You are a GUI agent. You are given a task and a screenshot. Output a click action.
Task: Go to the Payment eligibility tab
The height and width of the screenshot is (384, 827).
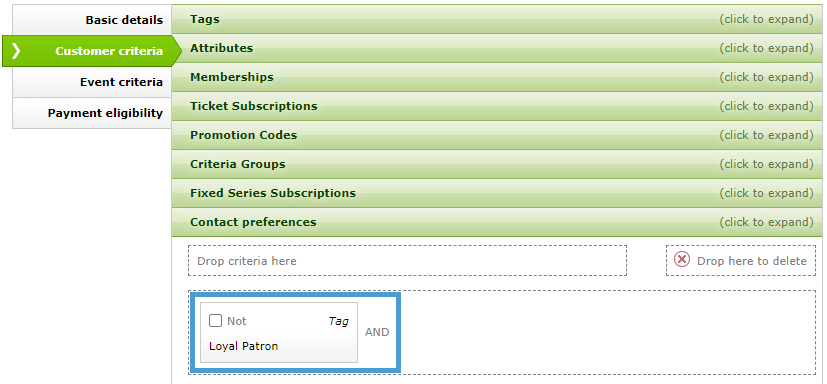click(x=92, y=113)
